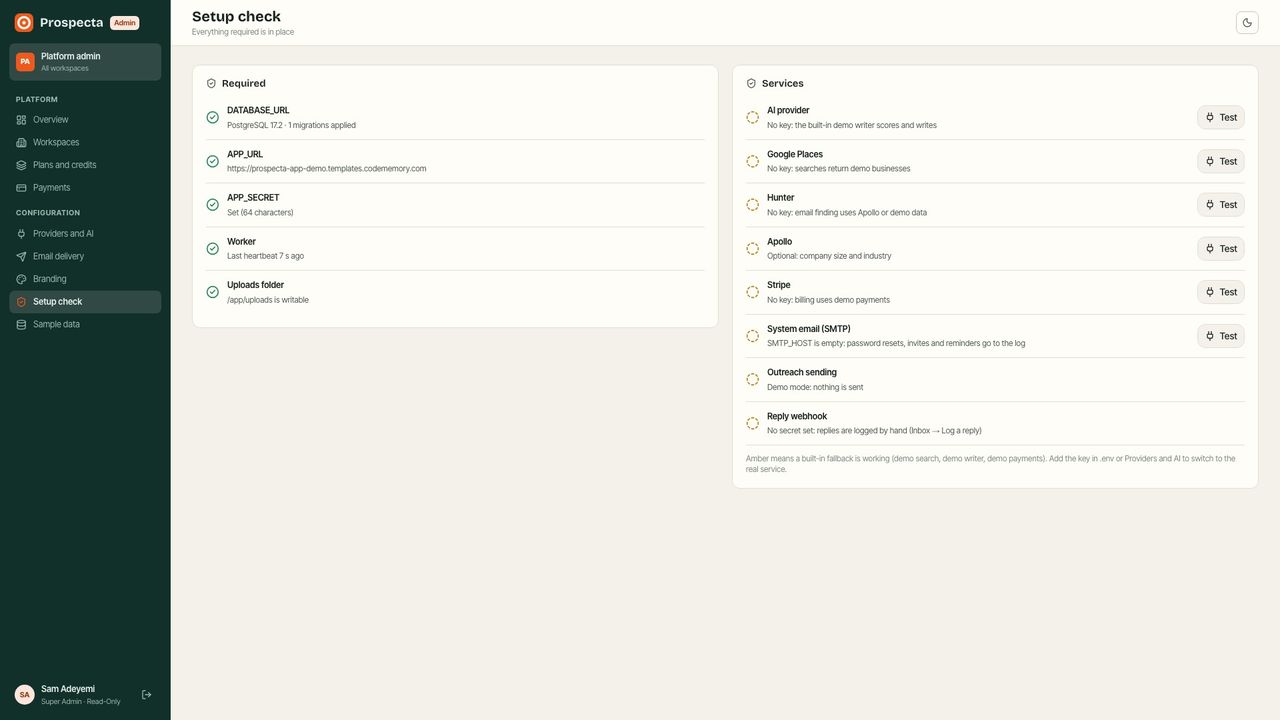Image resolution: width=1280 pixels, height=720 pixels.
Task: Test the Google Places service
Action: tap(1221, 161)
